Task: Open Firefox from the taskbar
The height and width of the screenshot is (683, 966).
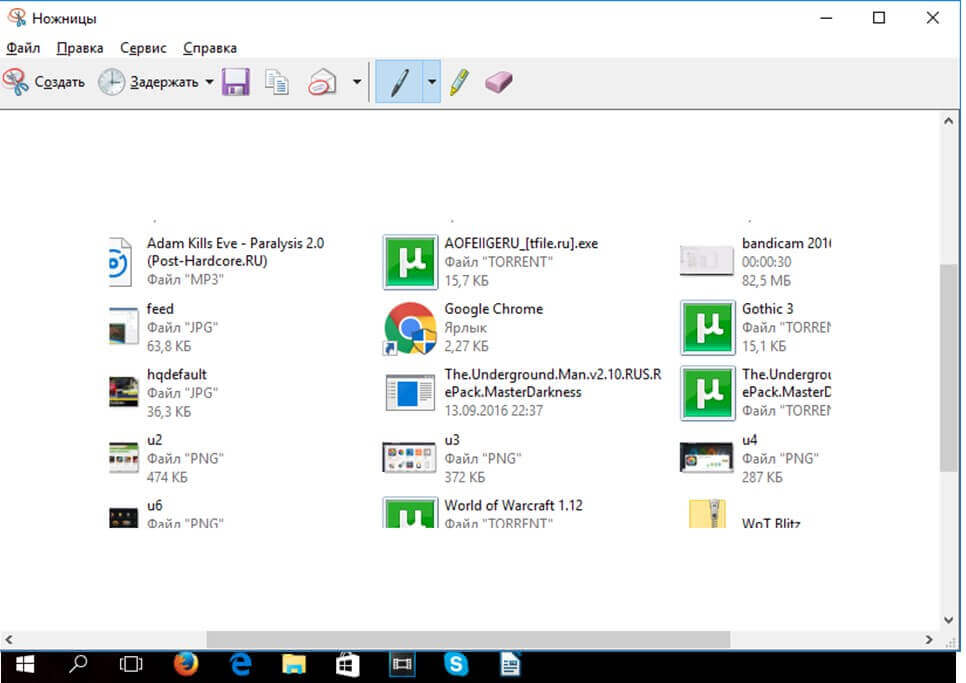Action: click(185, 664)
